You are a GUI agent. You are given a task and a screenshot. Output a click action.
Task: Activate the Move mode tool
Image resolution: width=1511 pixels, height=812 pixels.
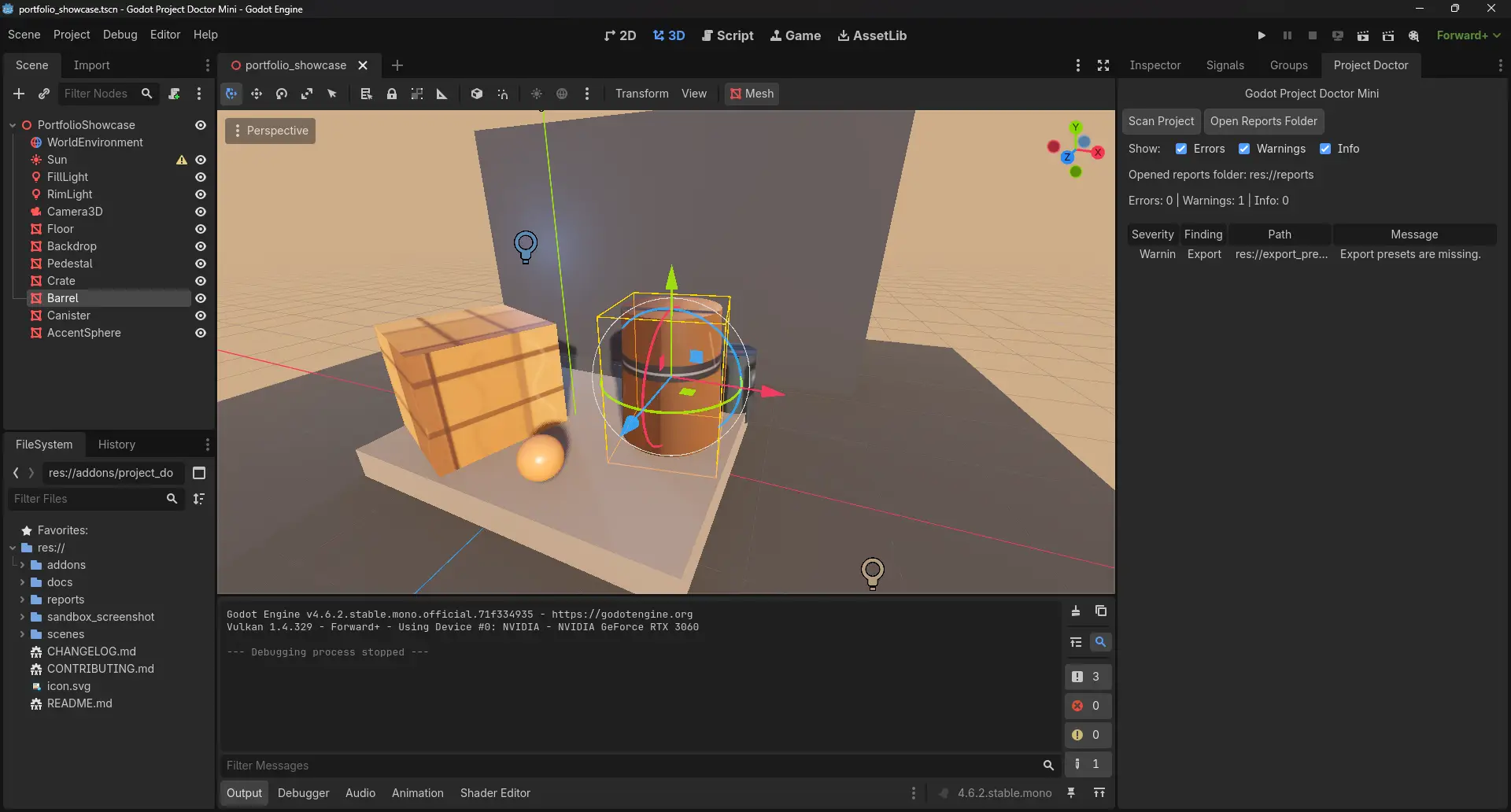click(x=257, y=94)
